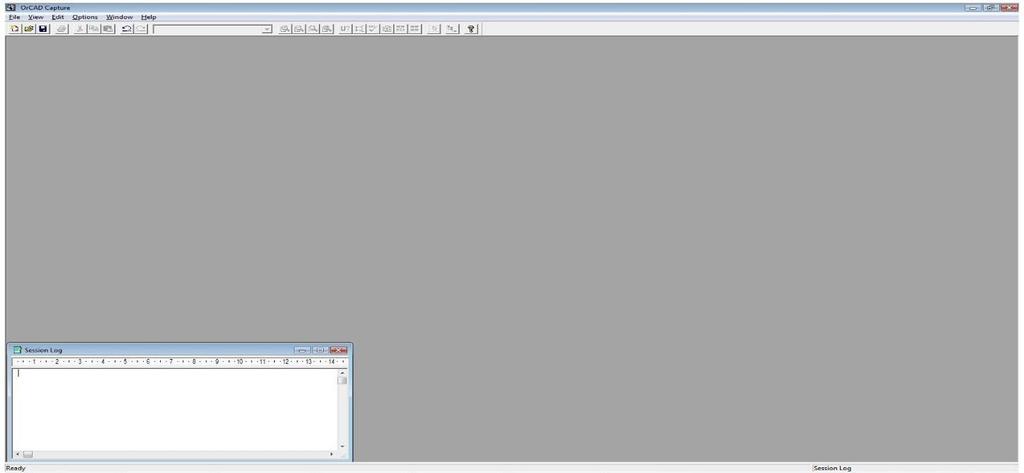Click the Copy toolbar icon
1024x473 pixels.
(94, 29)
